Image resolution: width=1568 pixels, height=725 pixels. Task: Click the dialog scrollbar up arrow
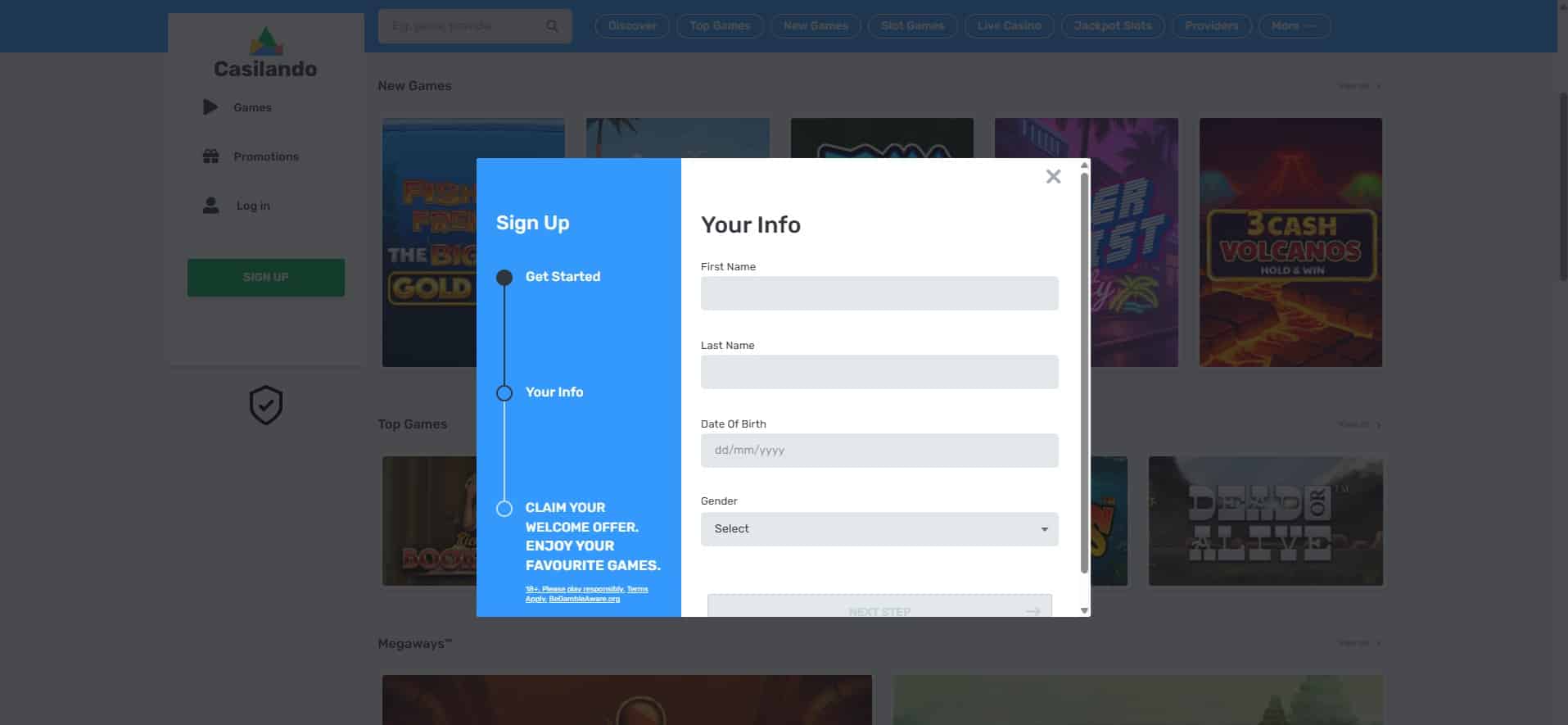1084,165
